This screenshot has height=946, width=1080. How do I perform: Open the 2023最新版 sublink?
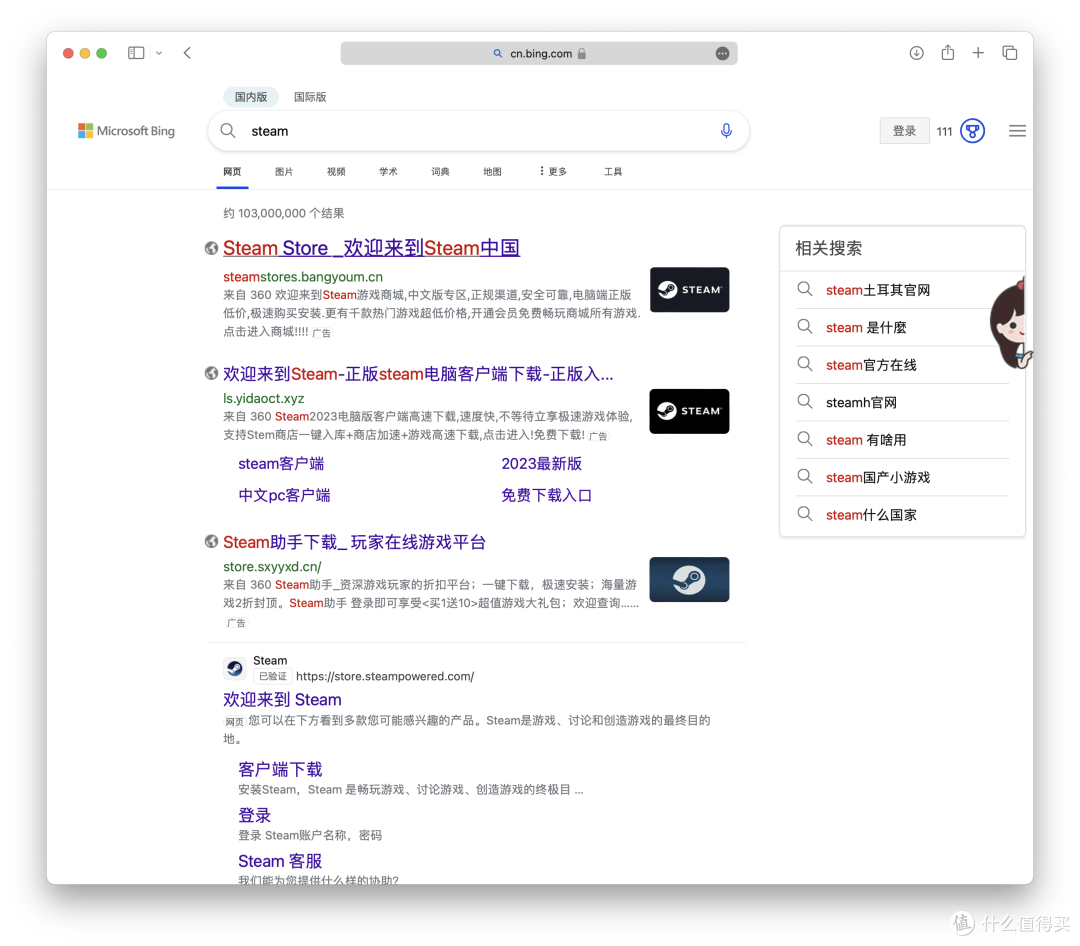pos(542,464)
